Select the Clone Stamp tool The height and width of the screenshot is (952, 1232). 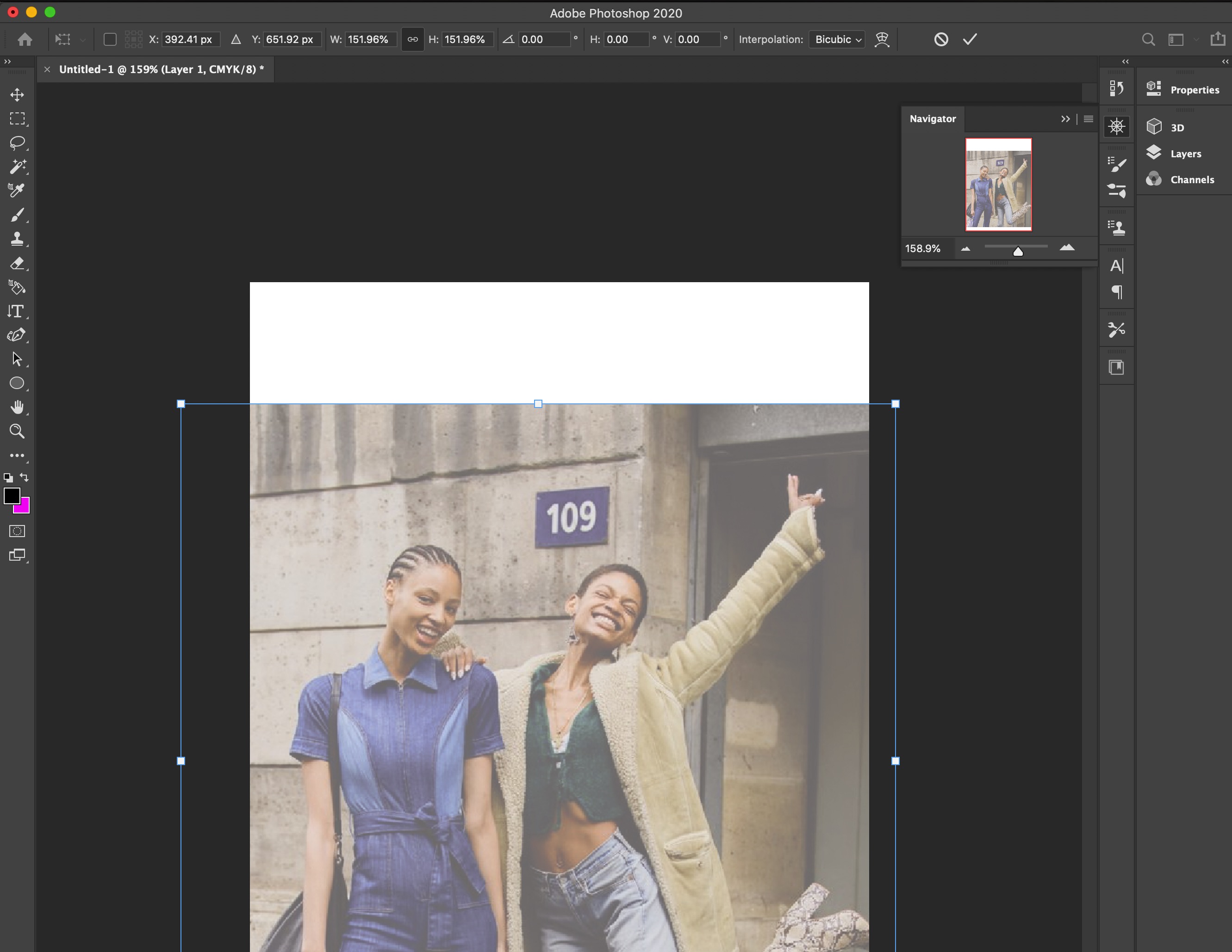point(17,239)
